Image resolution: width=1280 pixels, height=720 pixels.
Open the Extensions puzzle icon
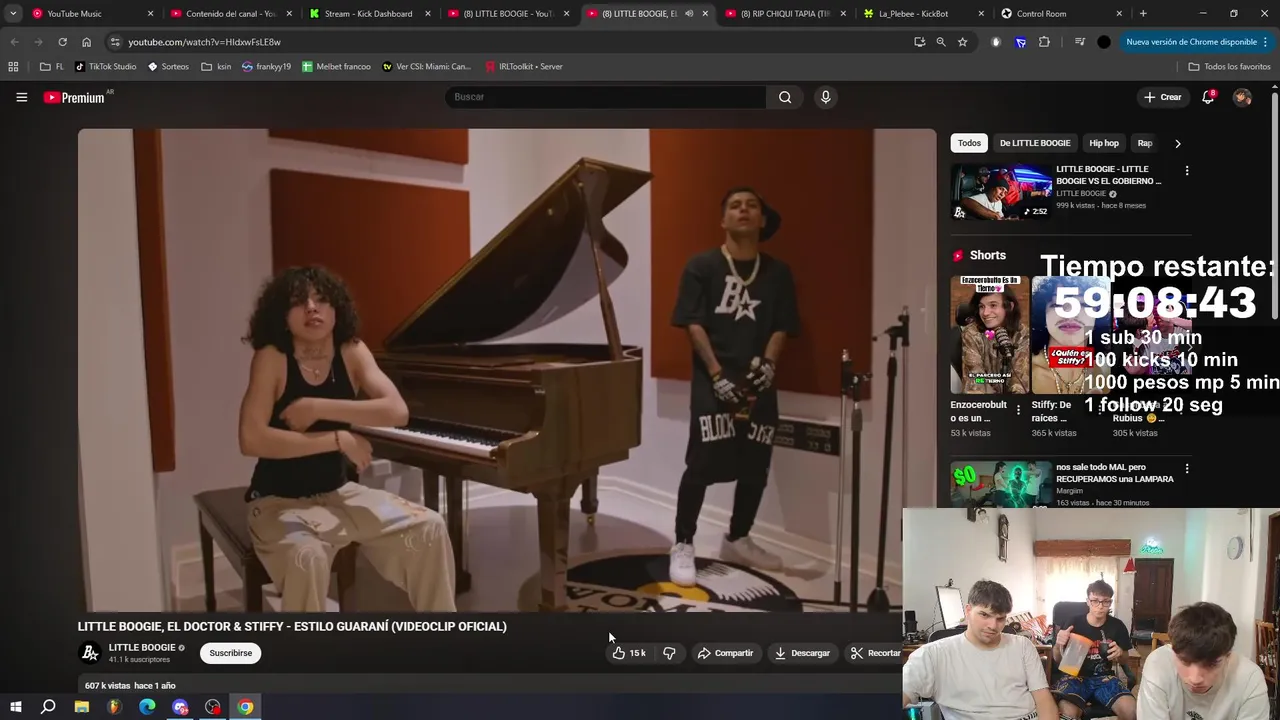(x=1044, y=42)
